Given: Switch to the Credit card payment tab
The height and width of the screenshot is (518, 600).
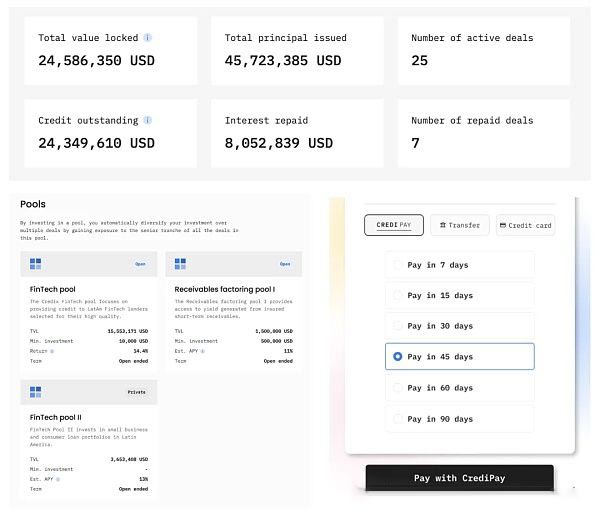Looking at the screenshot, I should (525, 225).
